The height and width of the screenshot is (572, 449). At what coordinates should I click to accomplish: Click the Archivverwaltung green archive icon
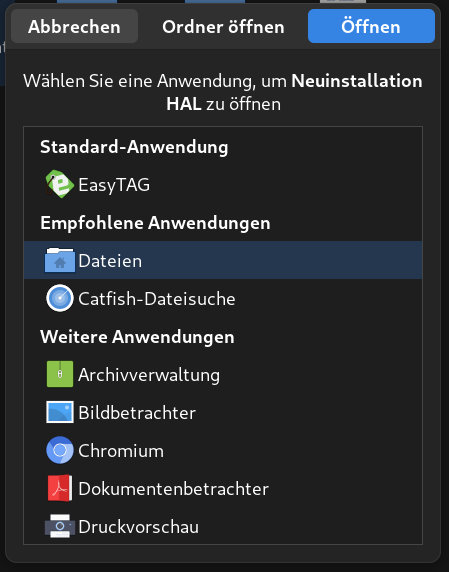(x=60, y=374)
